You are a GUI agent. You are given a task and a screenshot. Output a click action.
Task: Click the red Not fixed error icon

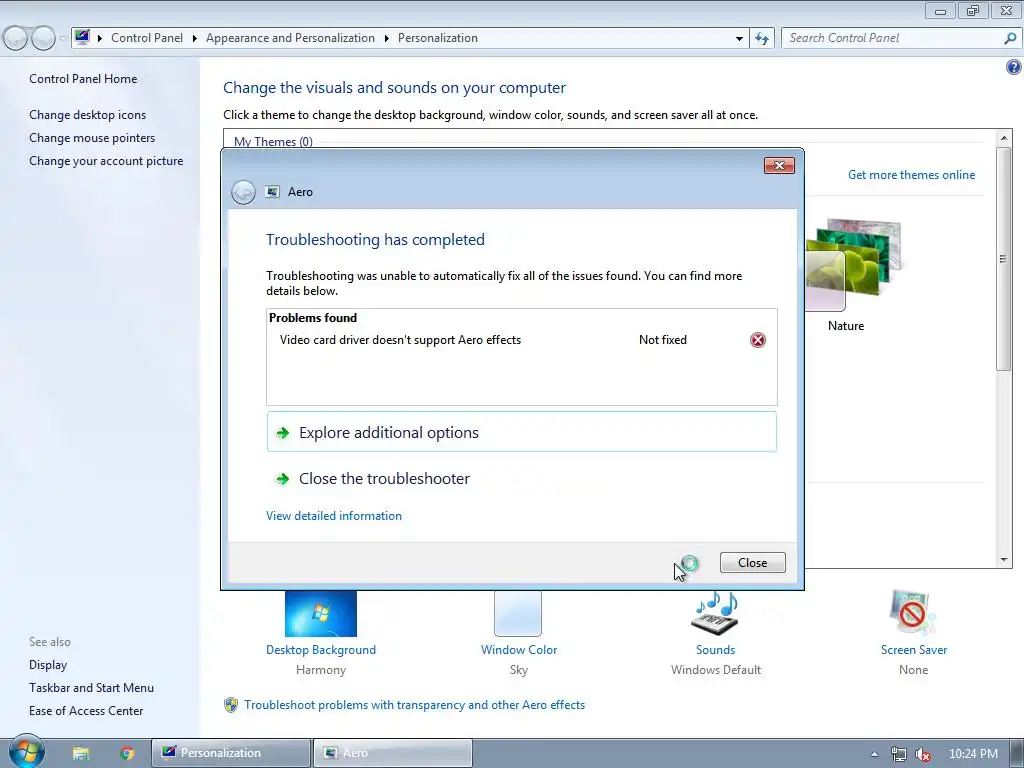click(758, 340)
